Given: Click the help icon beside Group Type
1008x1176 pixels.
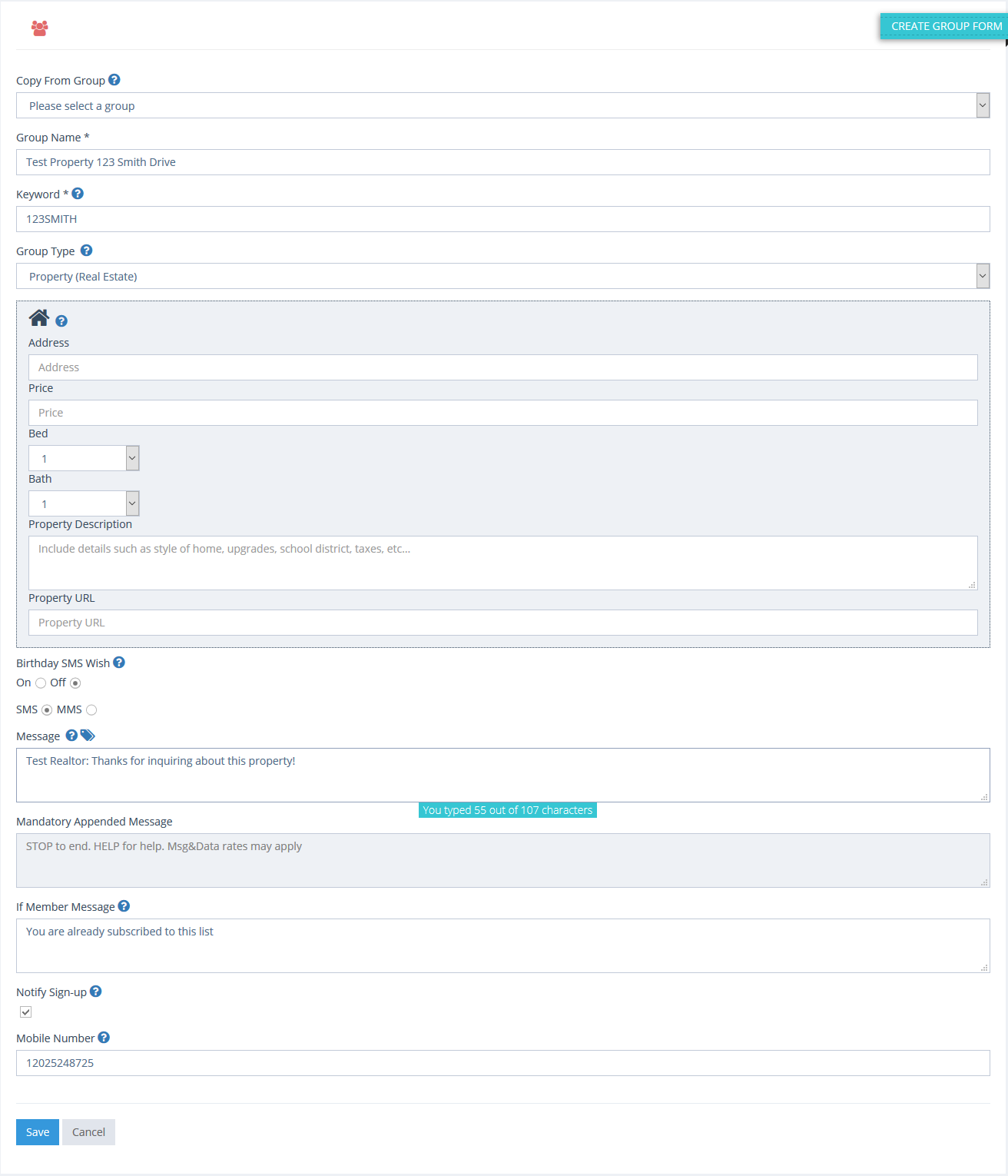Looking at the screenshot, I should [x=86, y=250].
